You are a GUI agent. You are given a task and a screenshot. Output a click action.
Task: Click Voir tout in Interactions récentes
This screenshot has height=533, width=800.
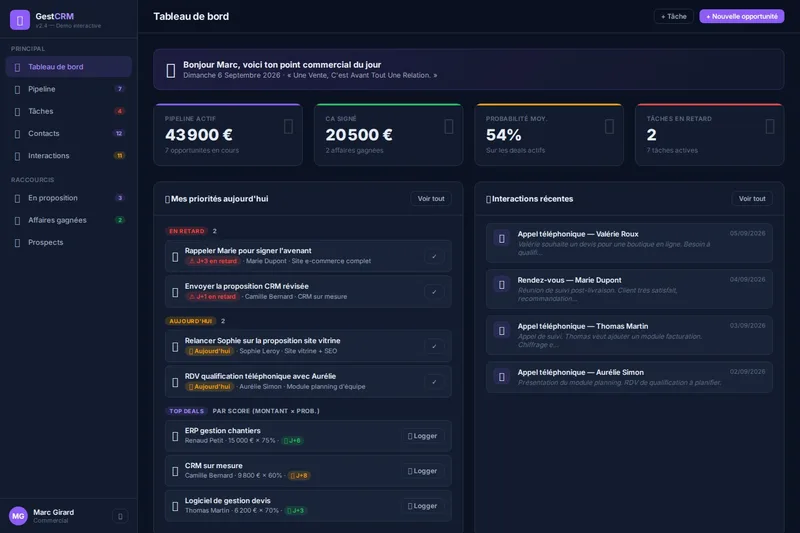tap(752, 198)
